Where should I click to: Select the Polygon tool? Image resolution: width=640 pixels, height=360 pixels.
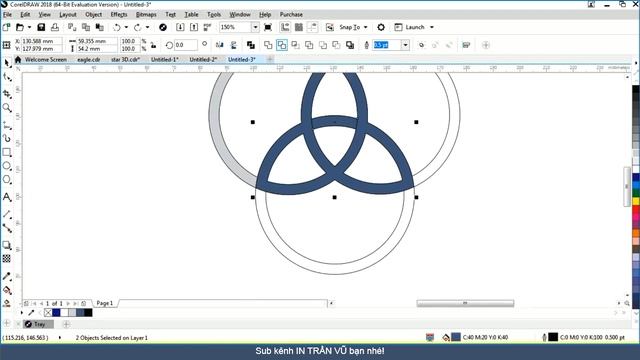pos(7,180)
